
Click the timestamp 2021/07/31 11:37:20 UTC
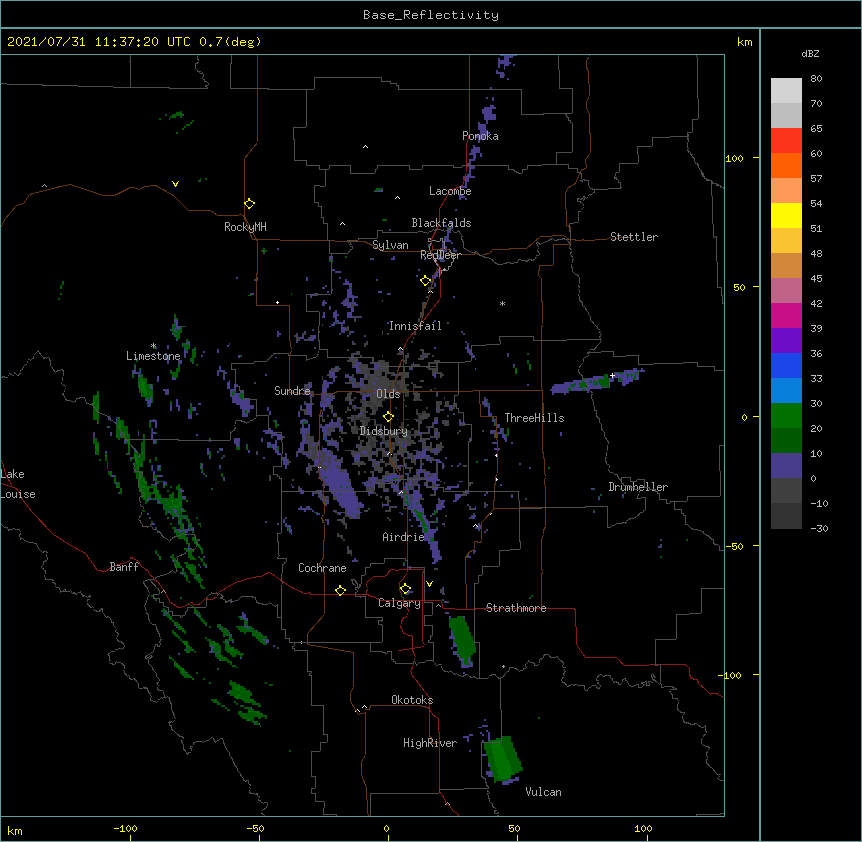tap(99, 42)
